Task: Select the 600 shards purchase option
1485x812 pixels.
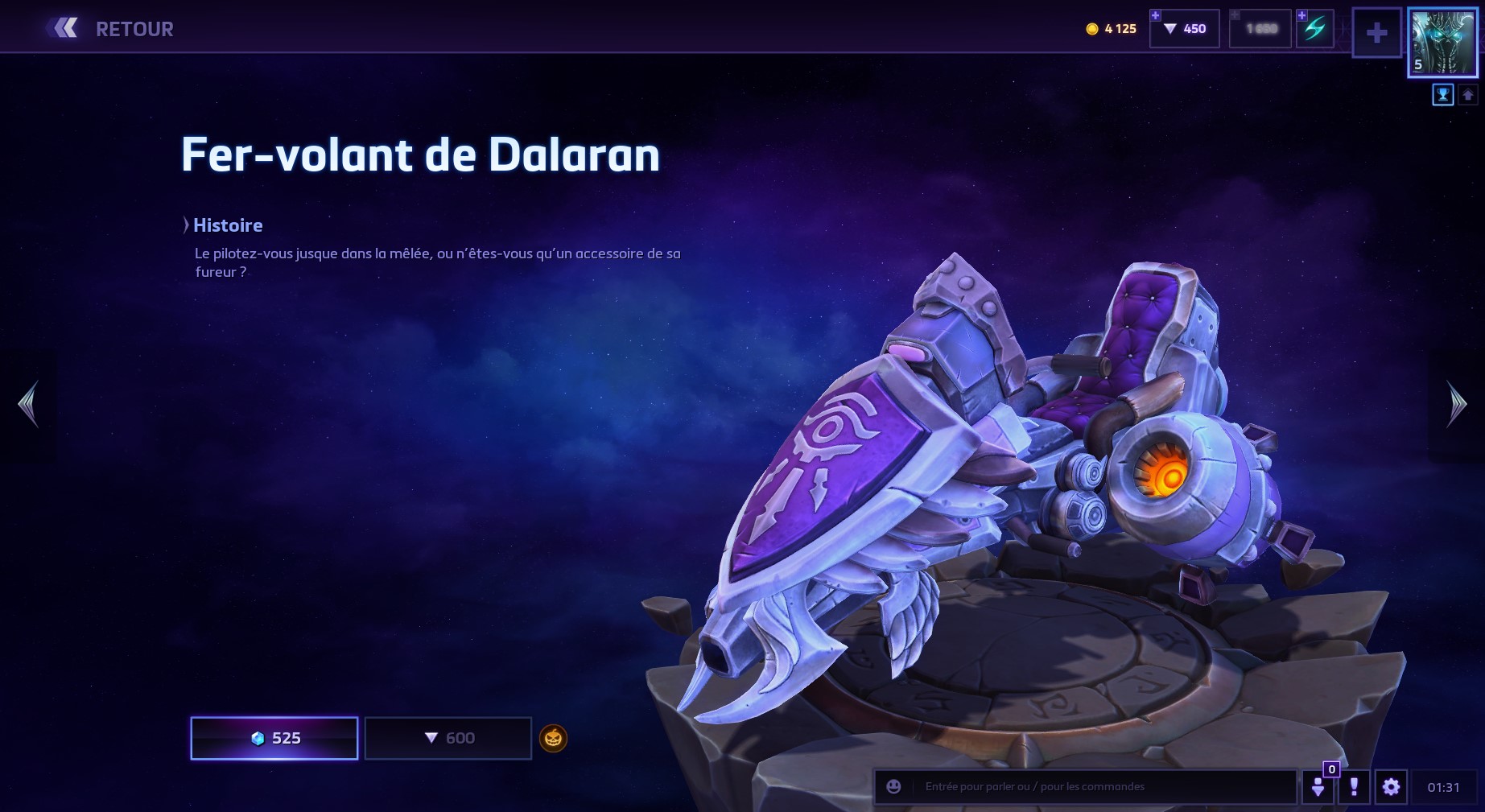Action: click(x=448, y=738)
